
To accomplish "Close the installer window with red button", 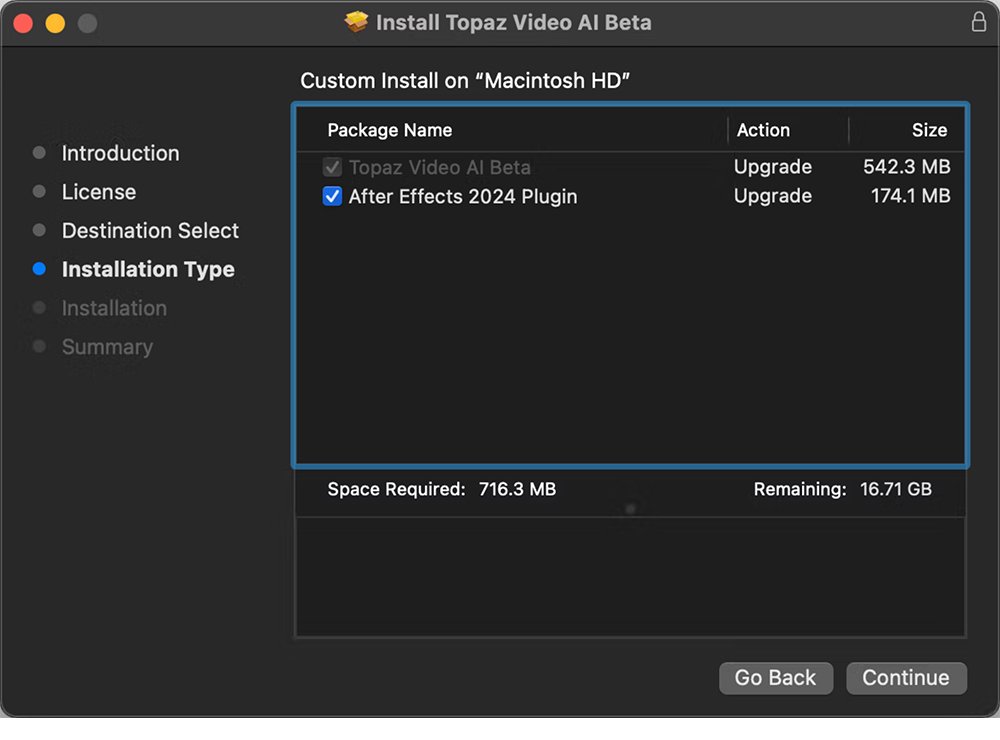I will (24, 24).
